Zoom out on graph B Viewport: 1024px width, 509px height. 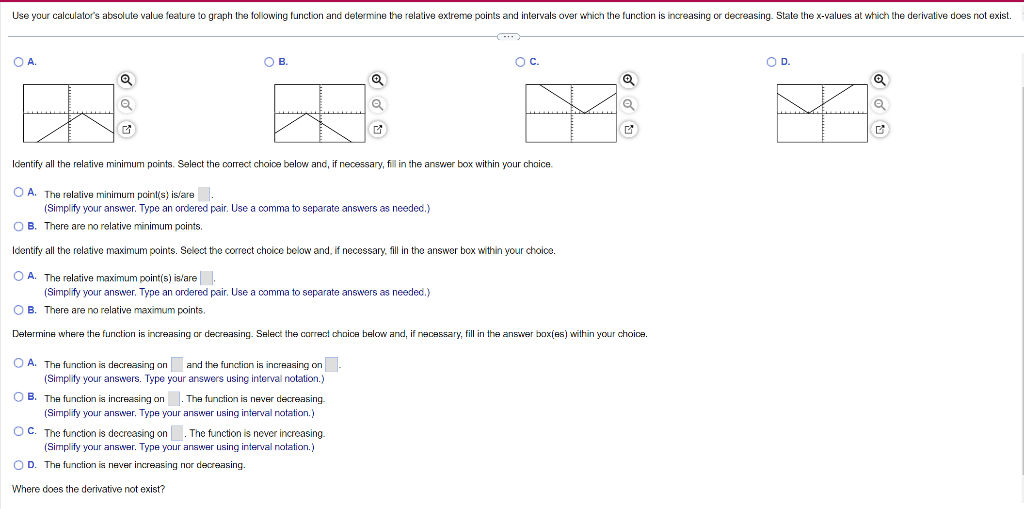point(376,105)
